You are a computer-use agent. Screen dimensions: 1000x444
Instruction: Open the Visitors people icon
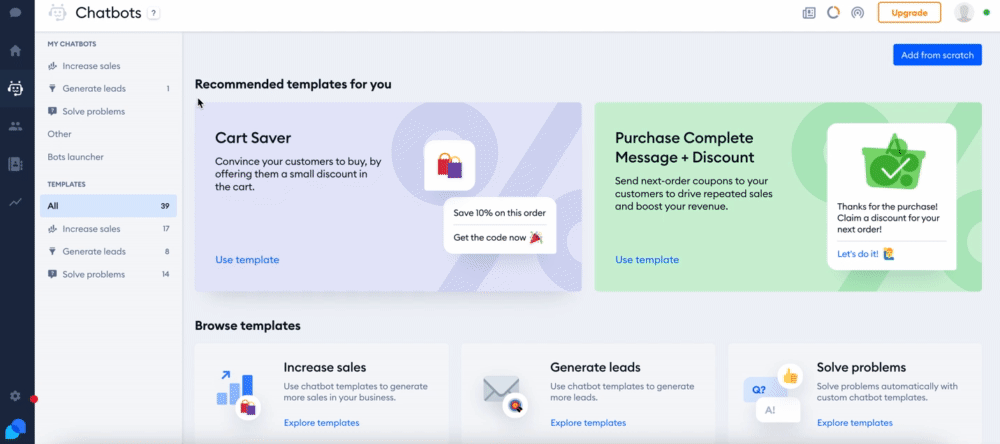(15, 126)
